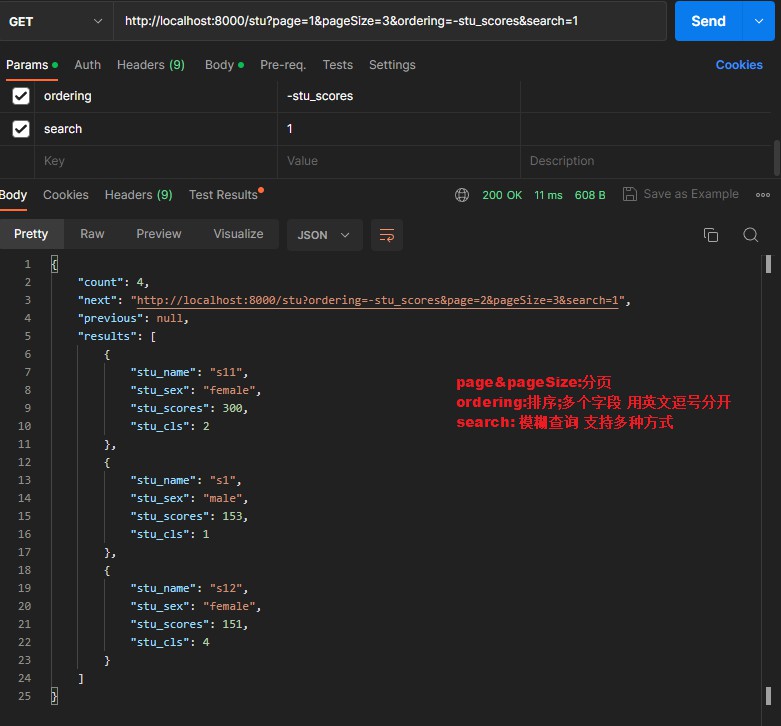781x726 pixels.
Task: Open the Send options dropdown arrow
Action: click(759, 21)
